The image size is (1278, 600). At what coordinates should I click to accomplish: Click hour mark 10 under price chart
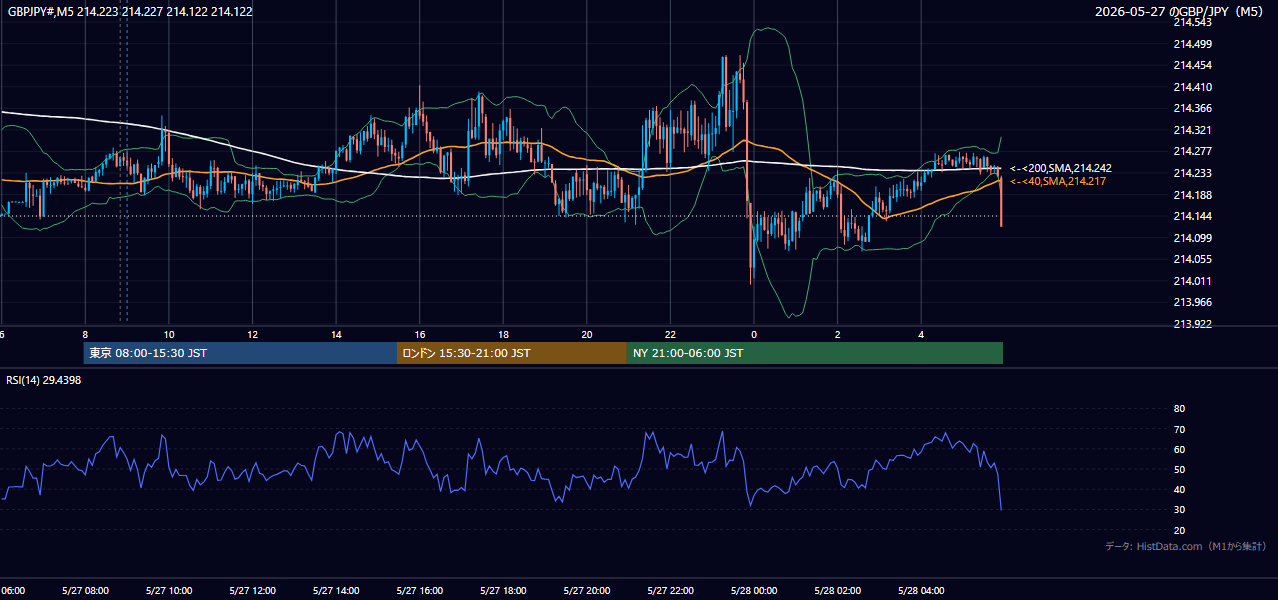click(169, 335)
